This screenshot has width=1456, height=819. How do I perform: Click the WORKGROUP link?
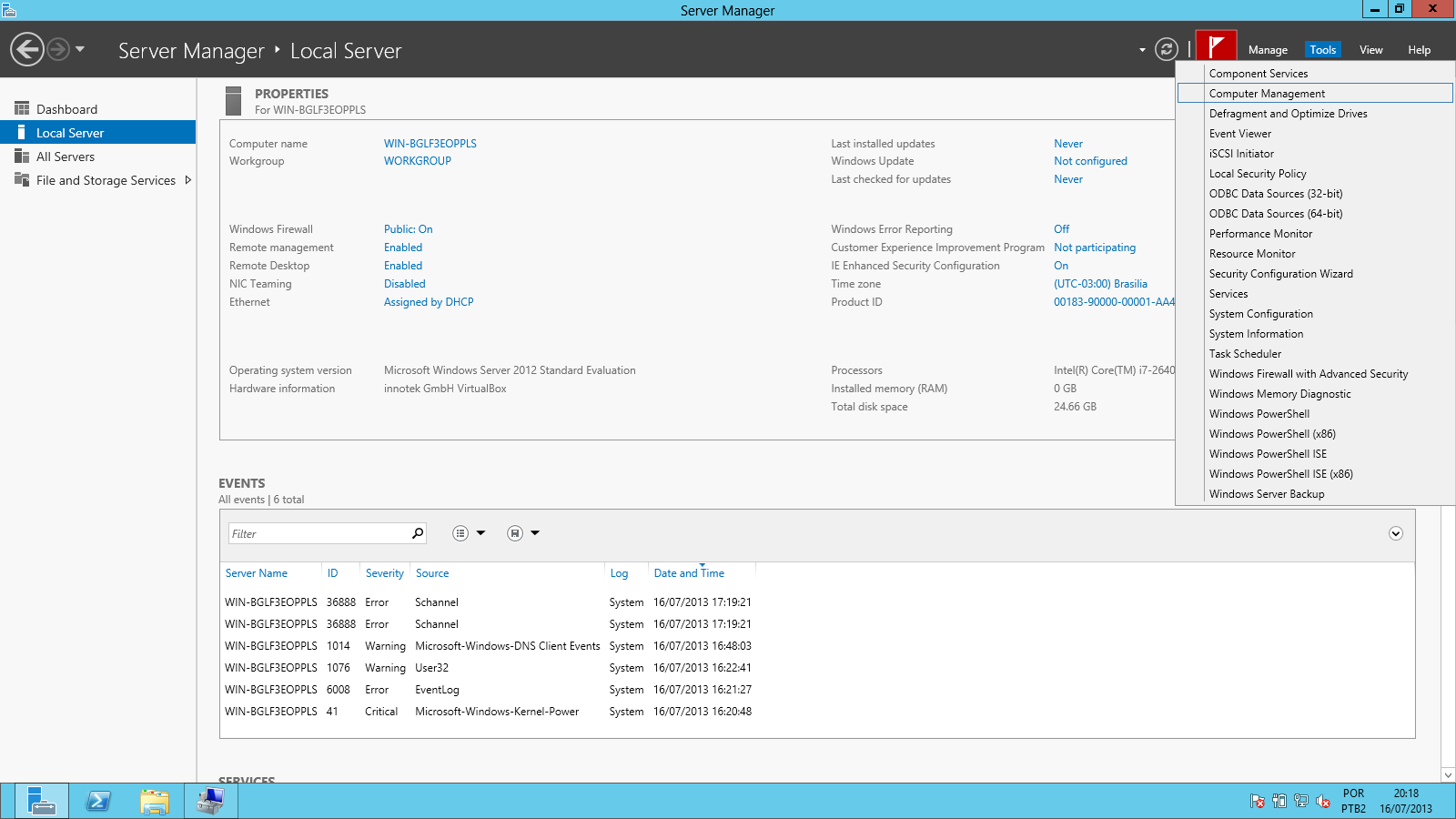pyautogui.click(x=418, y=161)
